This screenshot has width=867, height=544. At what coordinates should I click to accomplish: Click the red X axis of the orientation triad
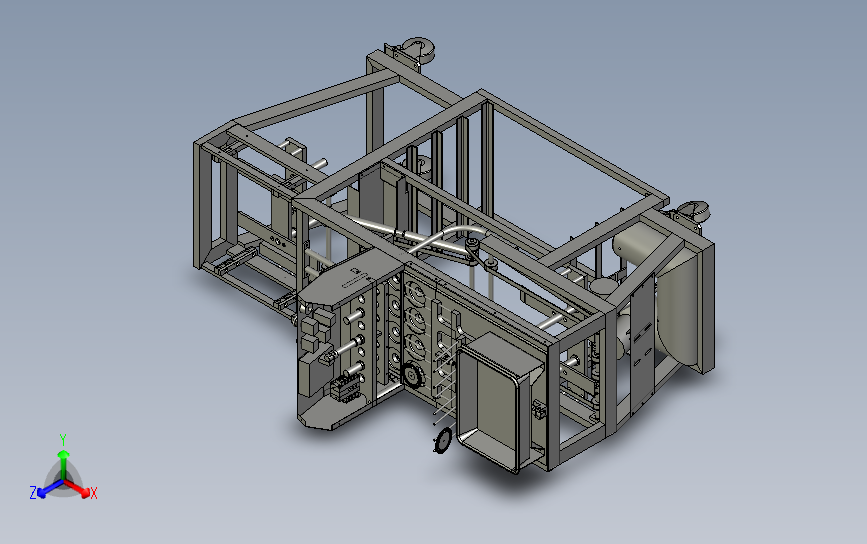79,488
